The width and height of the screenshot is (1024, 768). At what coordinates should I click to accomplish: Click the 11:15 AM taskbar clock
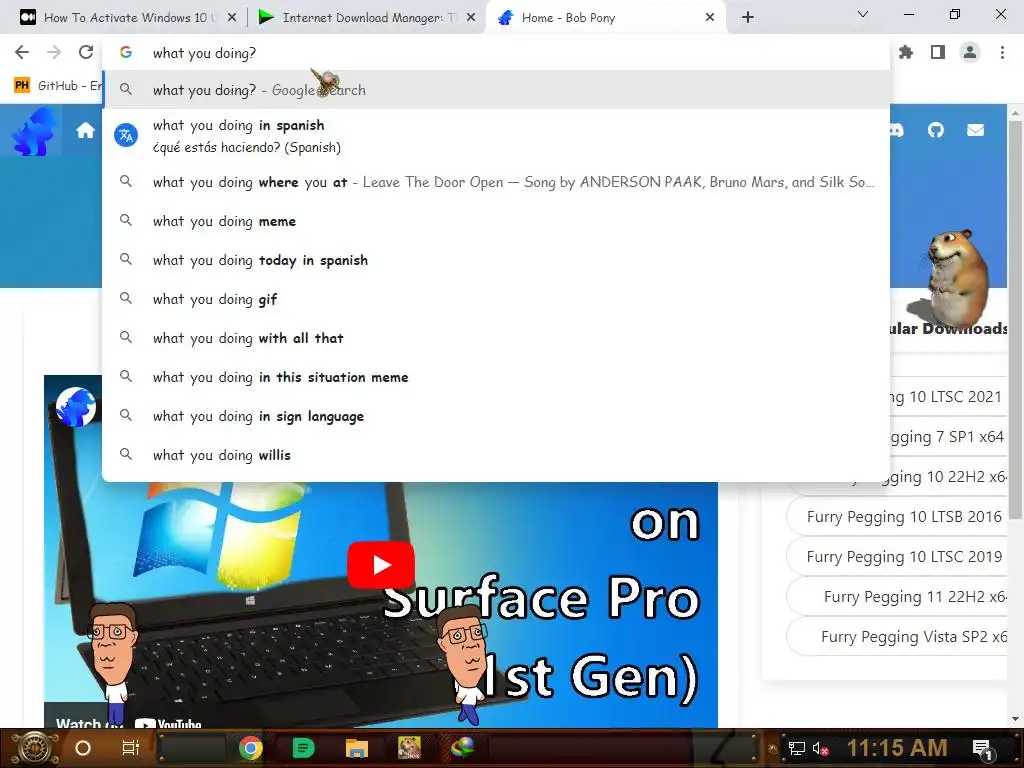pyautogui.click(x=897, y=748)
